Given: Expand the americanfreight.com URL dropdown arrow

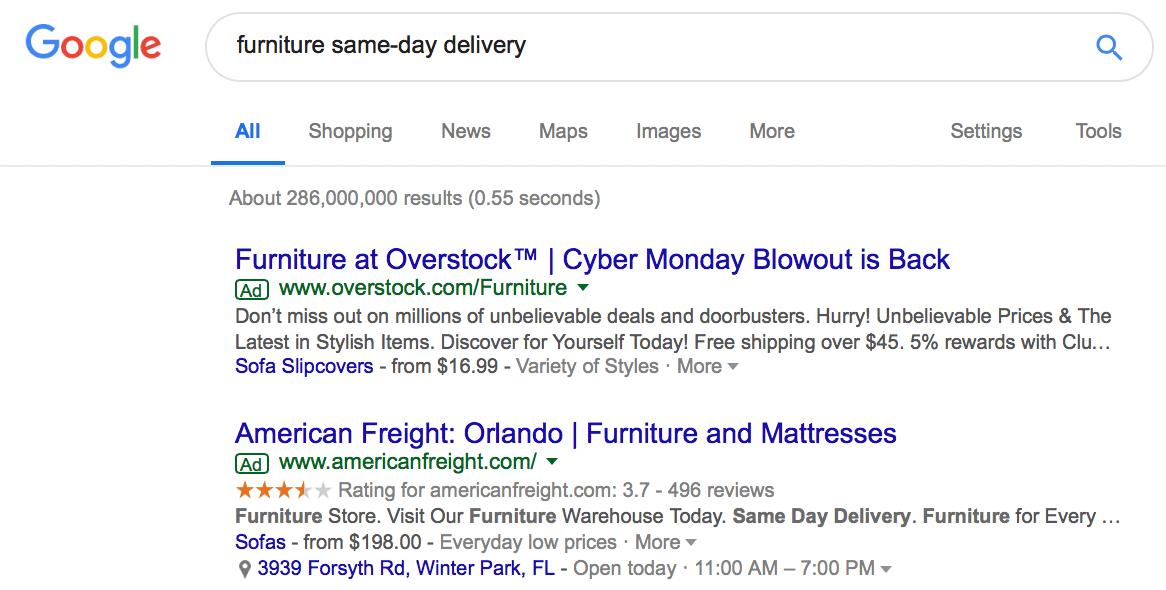Looking at the screenshot, I should pyautogui.click(x=552, y=462).
